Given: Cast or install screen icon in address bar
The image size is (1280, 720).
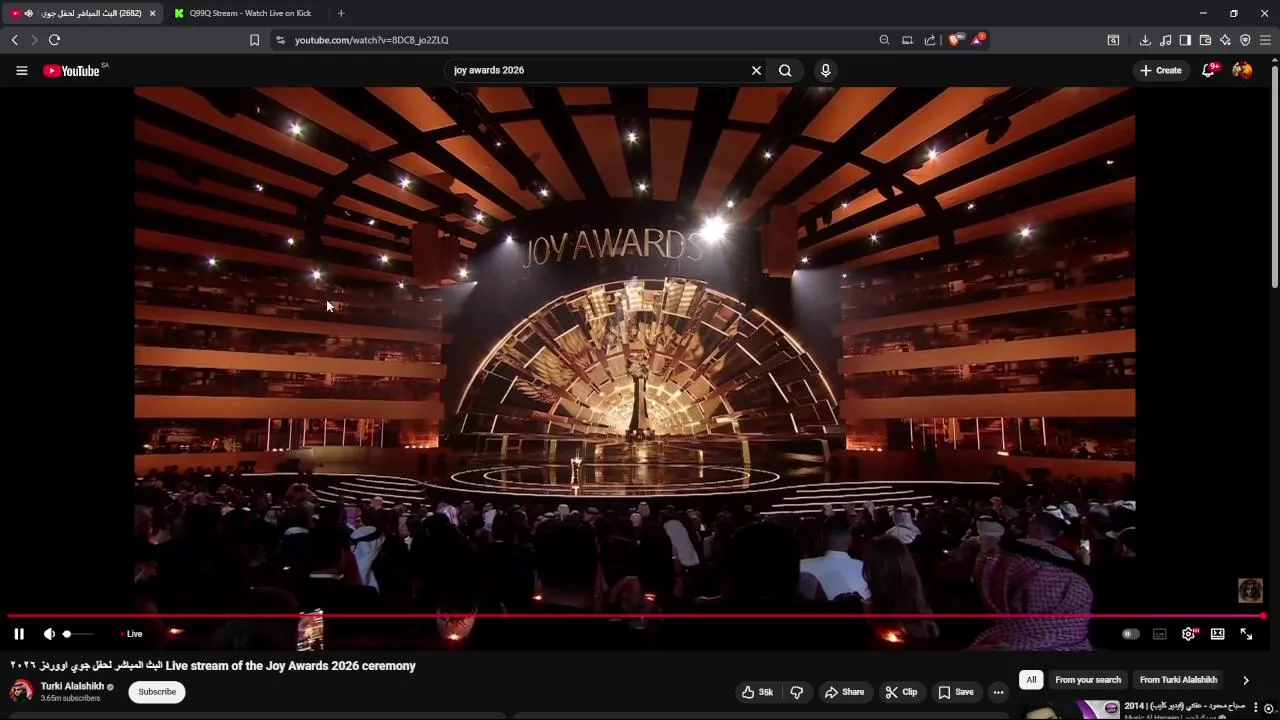Looking at the screenshot, I should (907, 40).
